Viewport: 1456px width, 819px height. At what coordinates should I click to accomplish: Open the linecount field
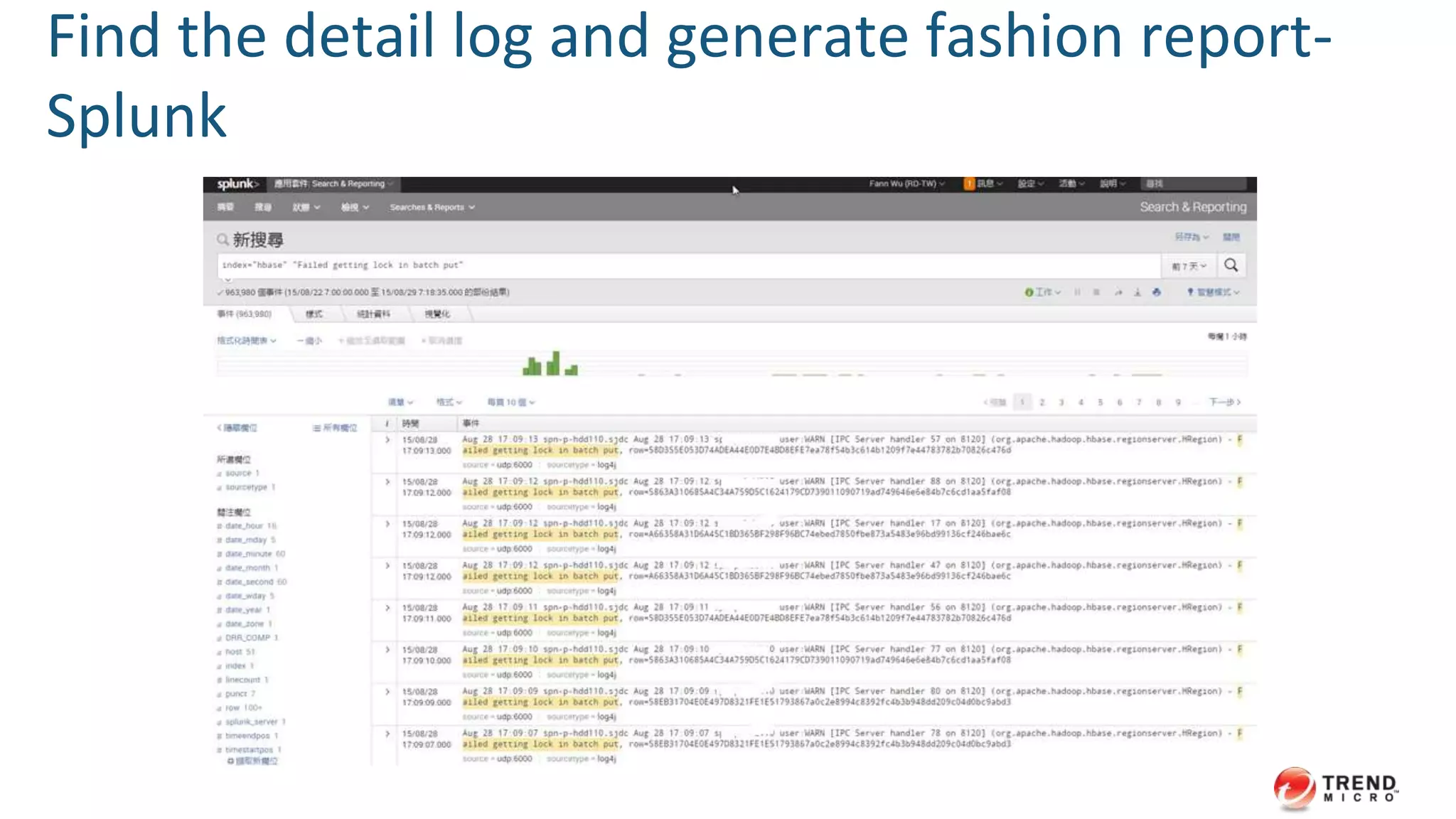pos(242,680)
